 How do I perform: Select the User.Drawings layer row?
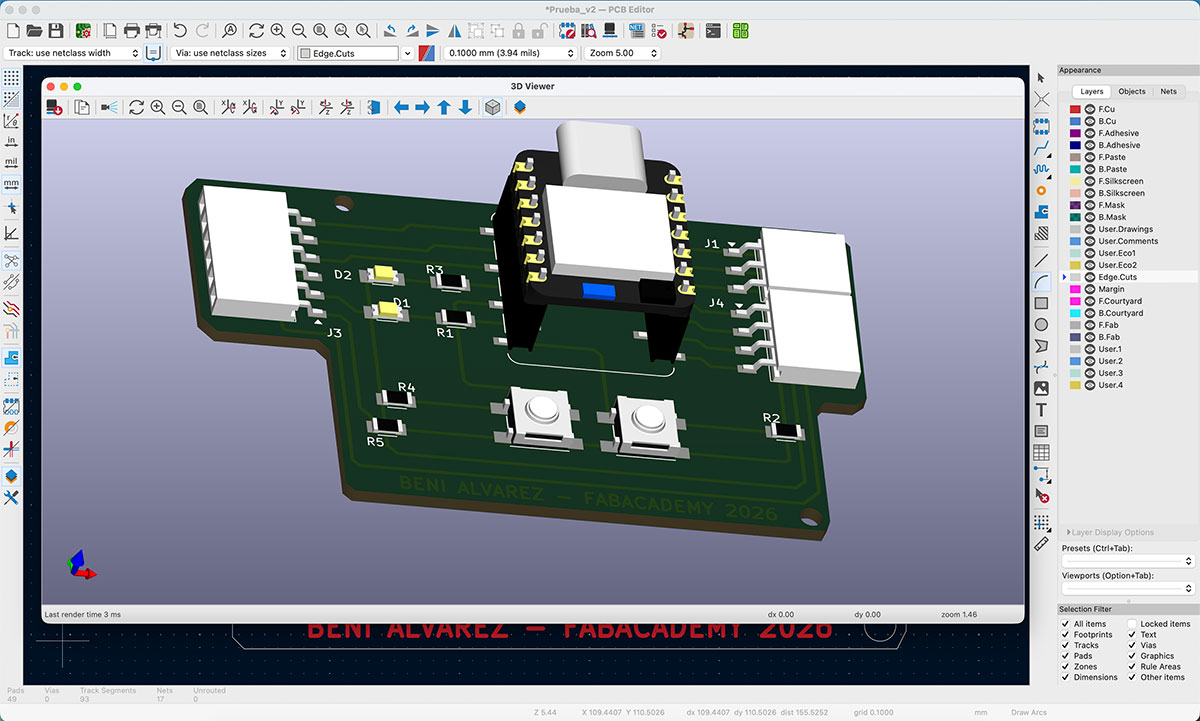pos(1128,229)
